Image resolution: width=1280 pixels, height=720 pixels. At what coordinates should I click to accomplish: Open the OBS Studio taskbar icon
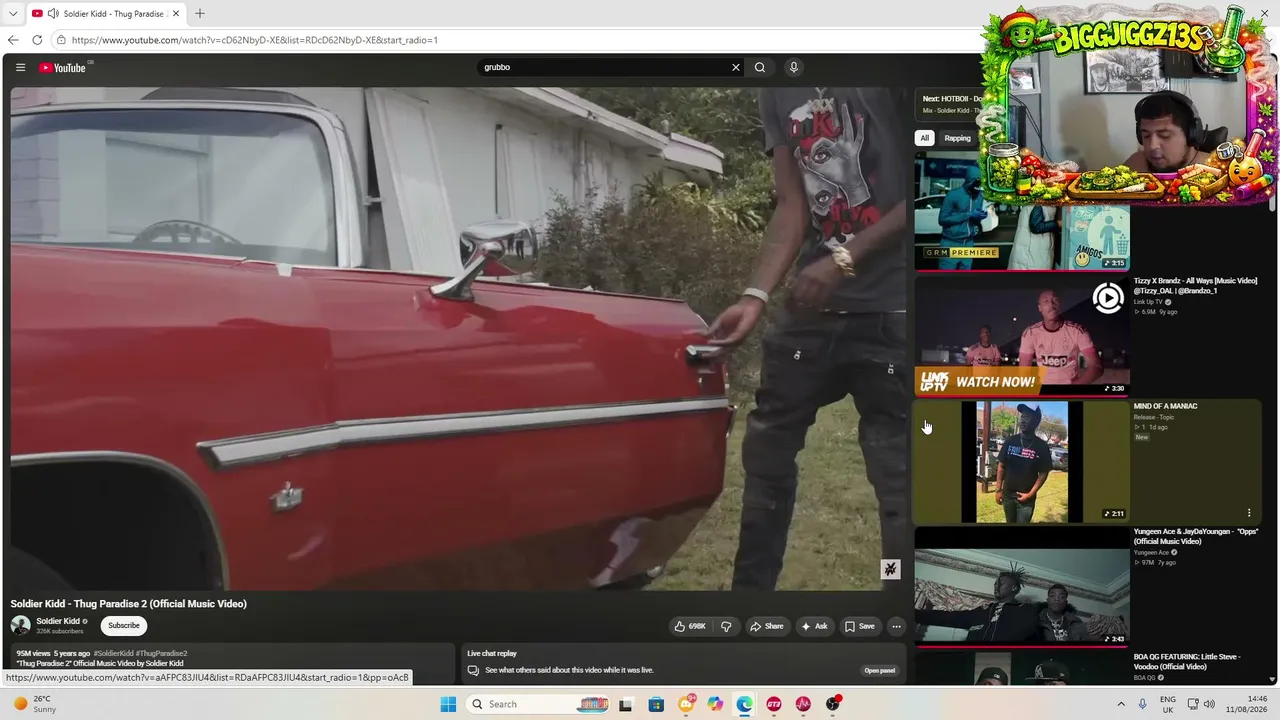pos(833,704)
